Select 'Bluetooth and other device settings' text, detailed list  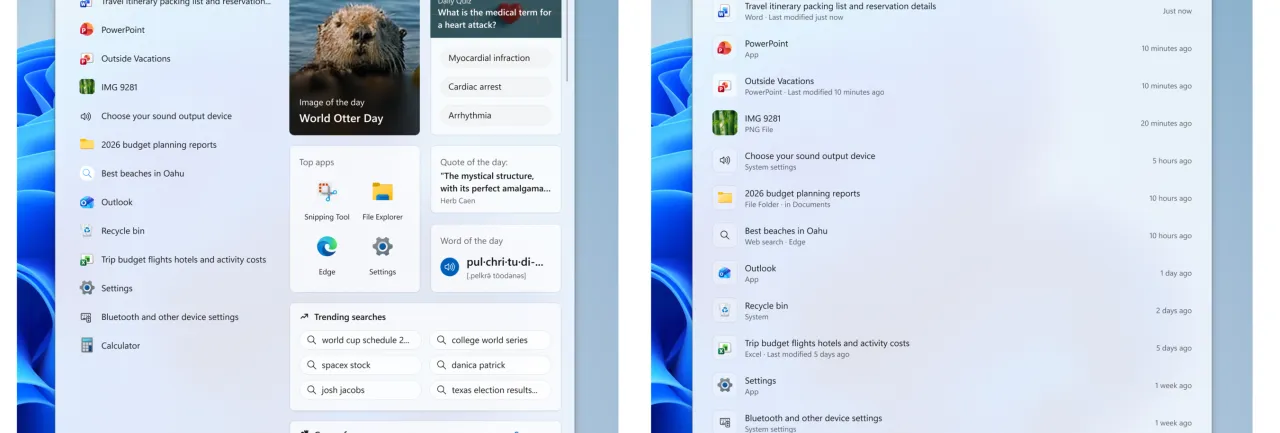[x=813, y=418]
